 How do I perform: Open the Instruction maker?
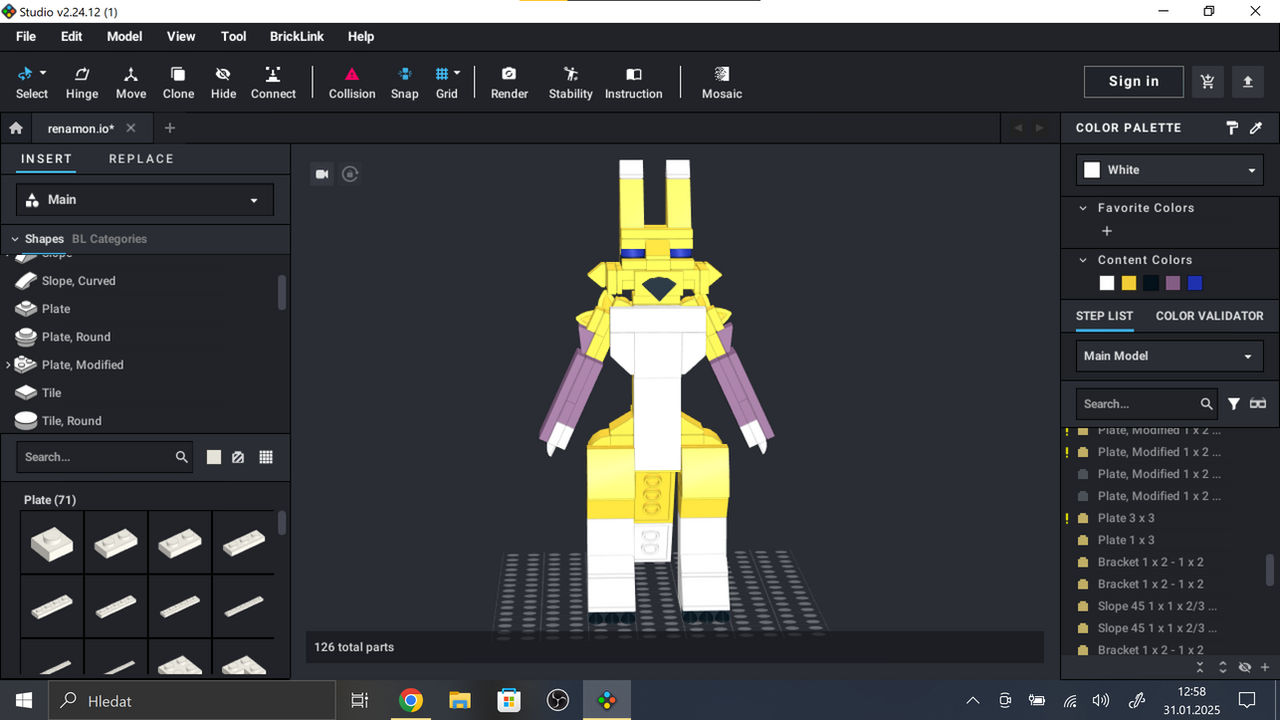pos(633,82)
